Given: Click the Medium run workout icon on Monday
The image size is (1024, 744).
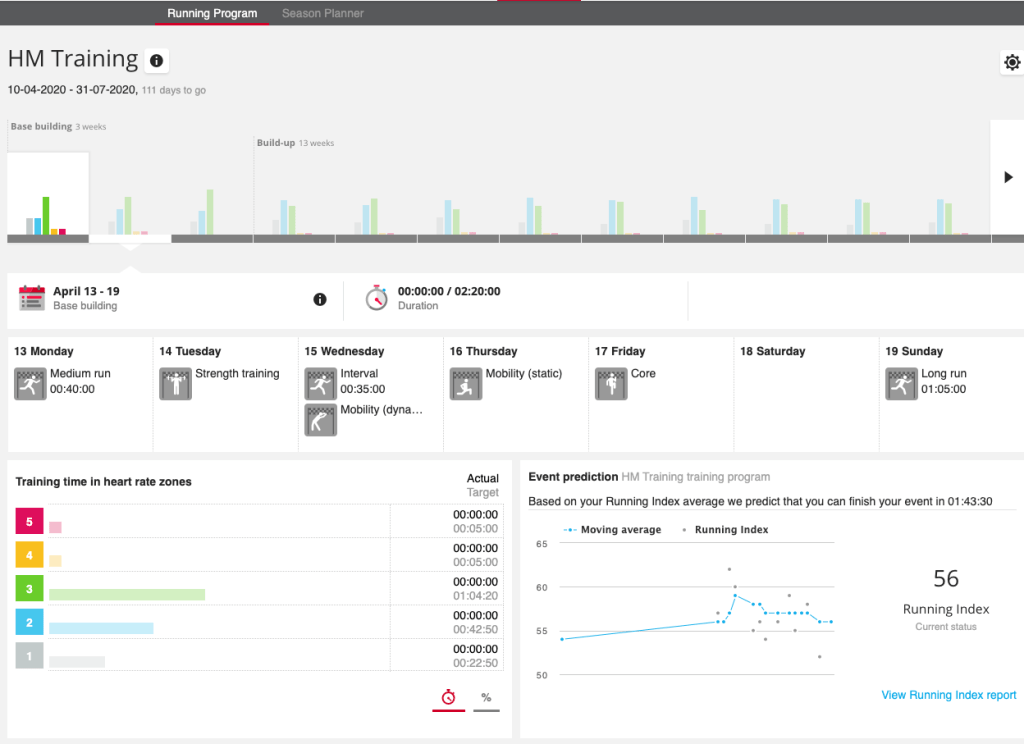Looking at the screenshot, I should (x=30, y=384).
